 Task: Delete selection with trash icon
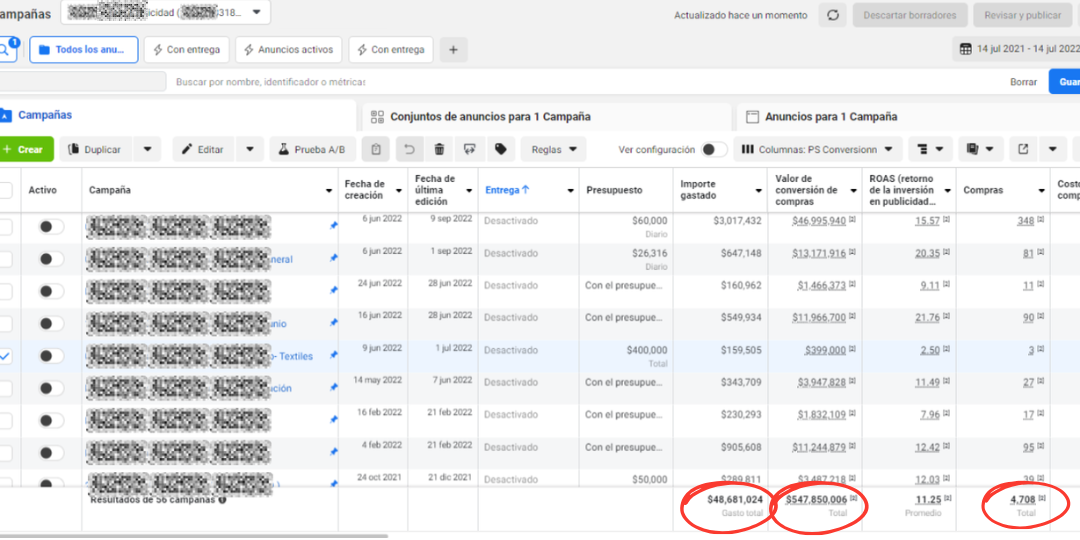point(439,149)
